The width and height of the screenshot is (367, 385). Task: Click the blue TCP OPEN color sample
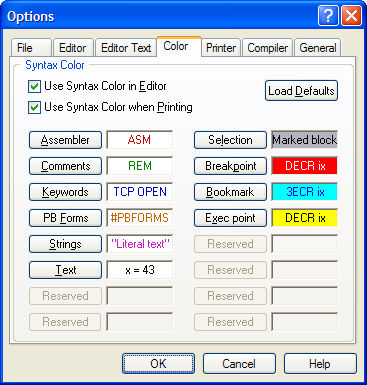pyautogui.click(x=140, y=192)
